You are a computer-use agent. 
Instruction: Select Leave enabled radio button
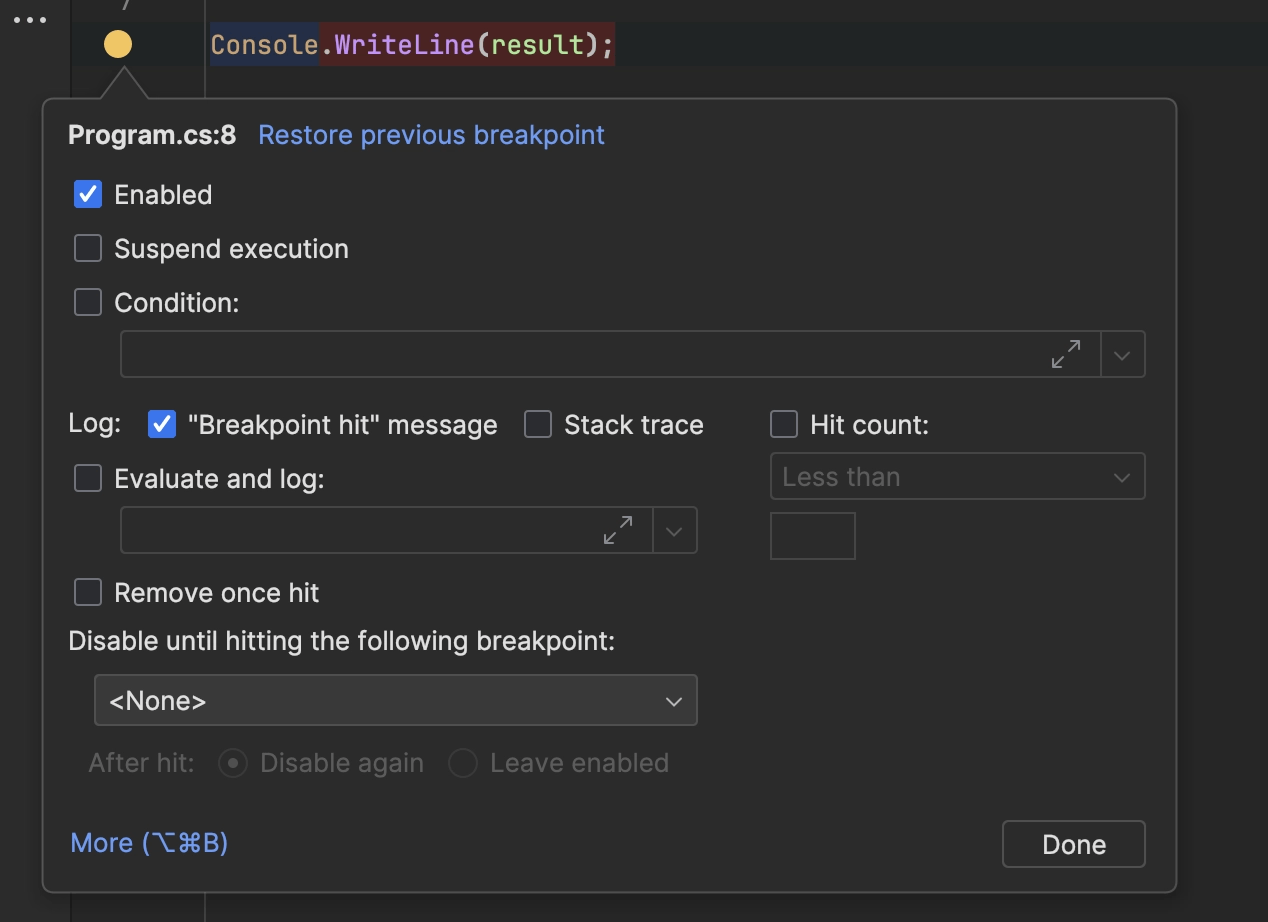coord(463,763)
